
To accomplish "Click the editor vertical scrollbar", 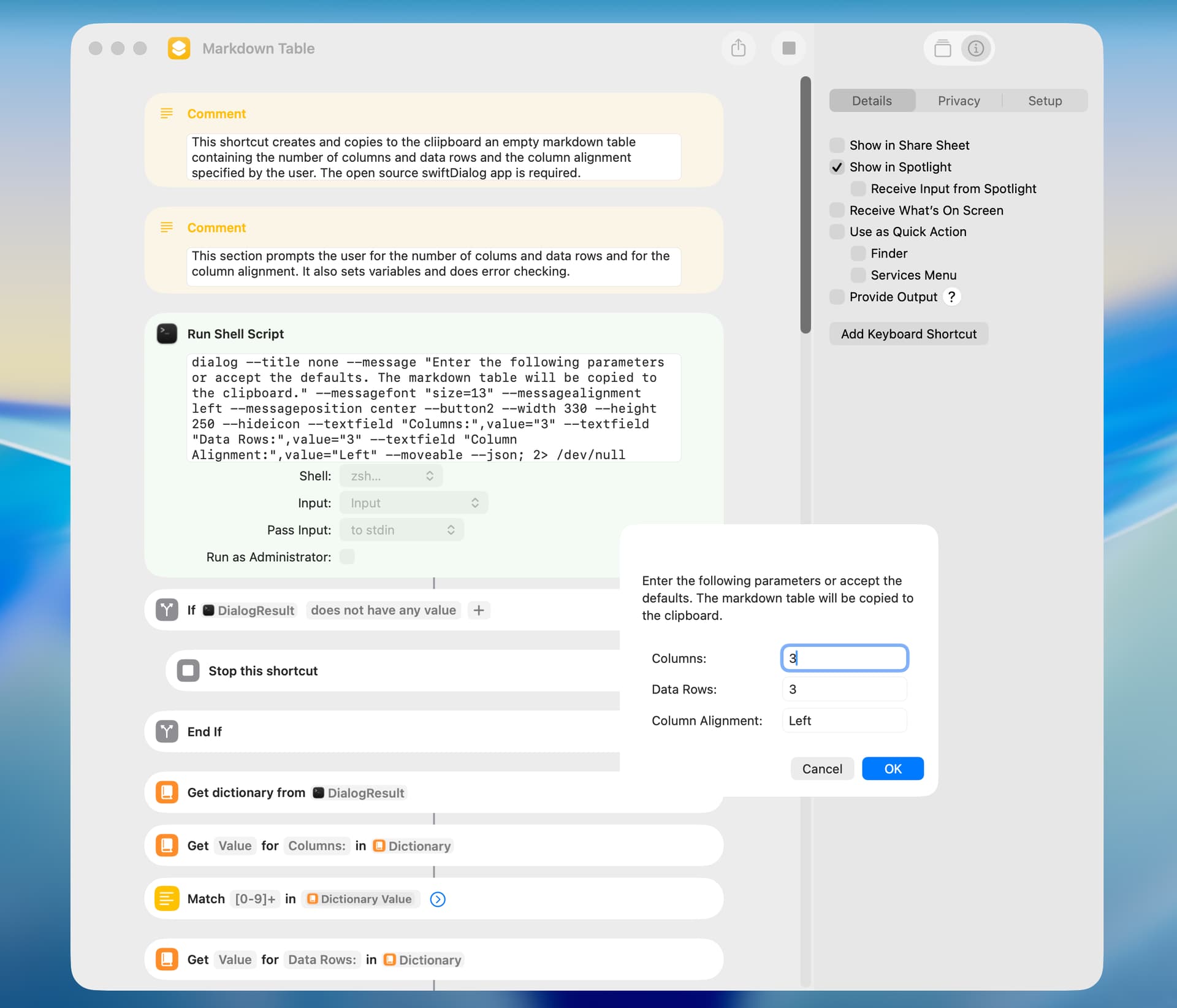I will click(x=806, y=205).
